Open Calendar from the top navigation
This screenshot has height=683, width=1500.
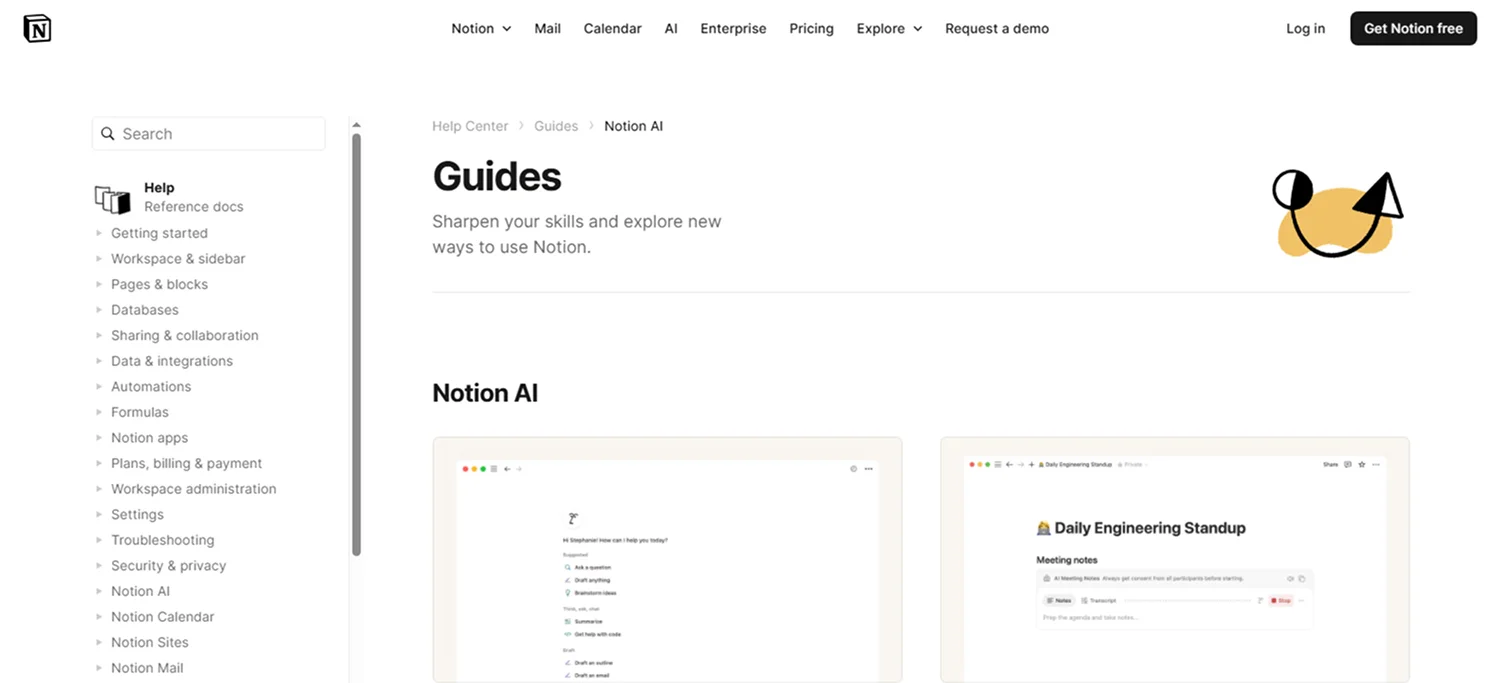pyautogui.click(x=612, y=29)
